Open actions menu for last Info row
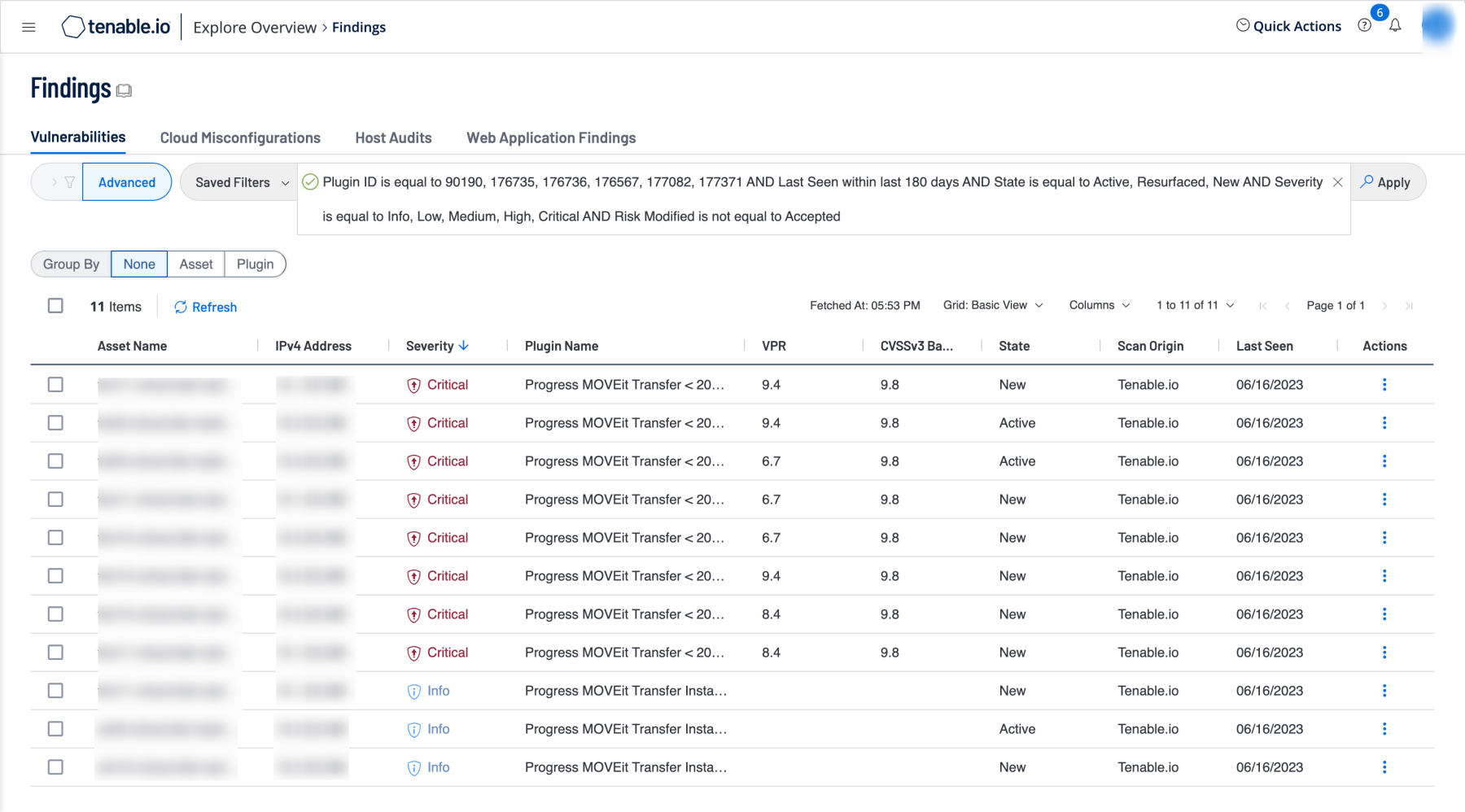The width and height of the screenshot is (1465, 812). pos(1384,767)
